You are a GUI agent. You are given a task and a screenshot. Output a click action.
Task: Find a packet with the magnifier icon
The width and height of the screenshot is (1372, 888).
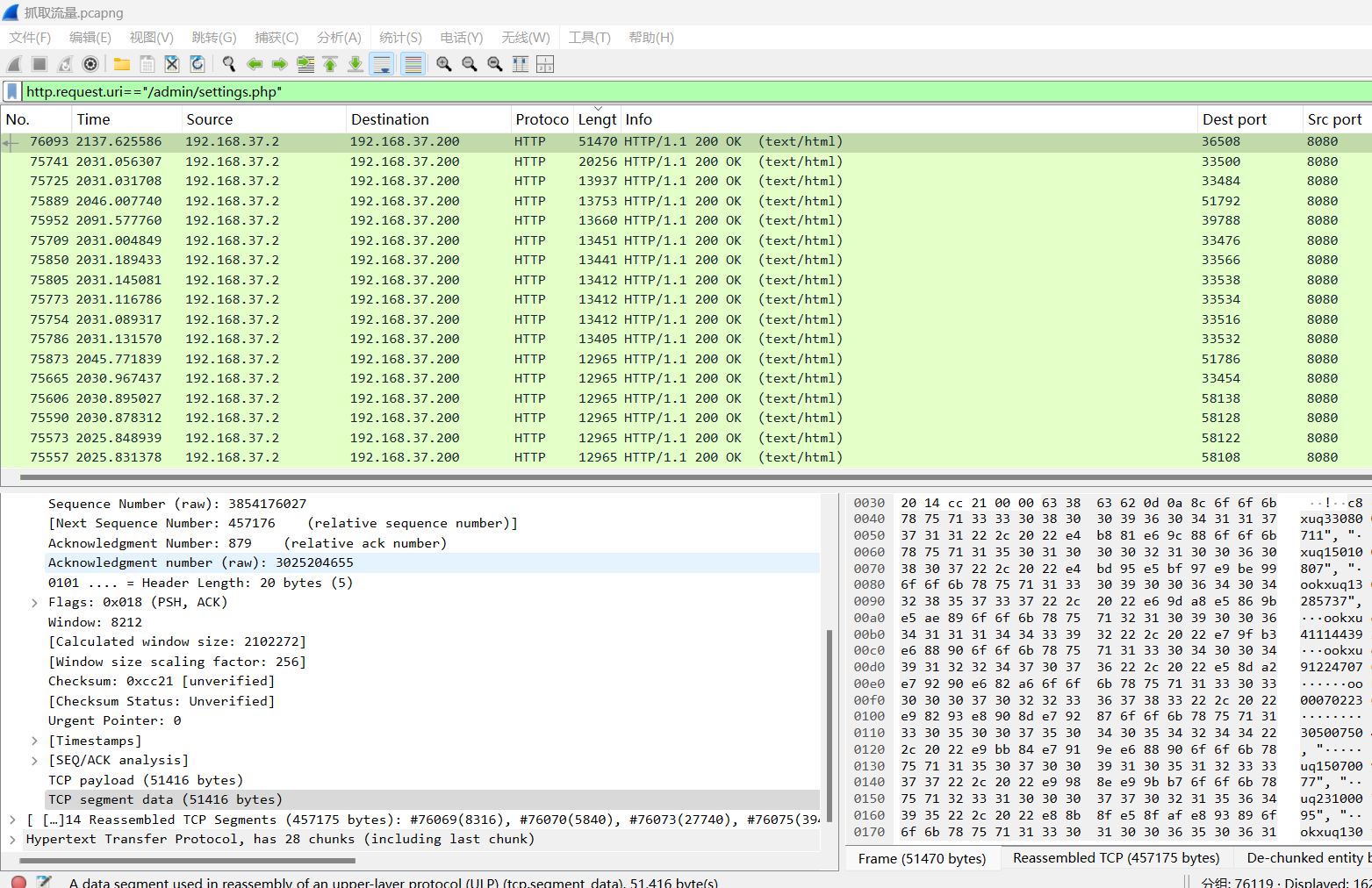[229, 64]
